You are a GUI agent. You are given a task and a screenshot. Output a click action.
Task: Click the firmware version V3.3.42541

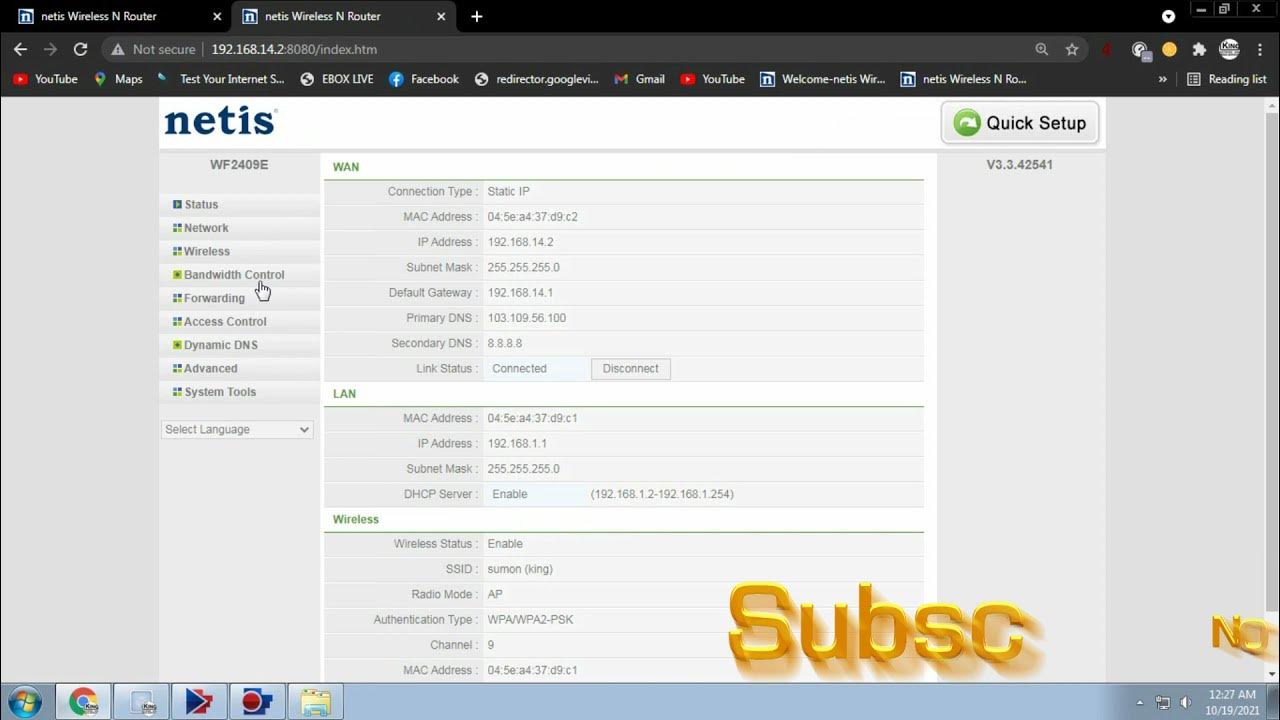[x=1019, y=165]
